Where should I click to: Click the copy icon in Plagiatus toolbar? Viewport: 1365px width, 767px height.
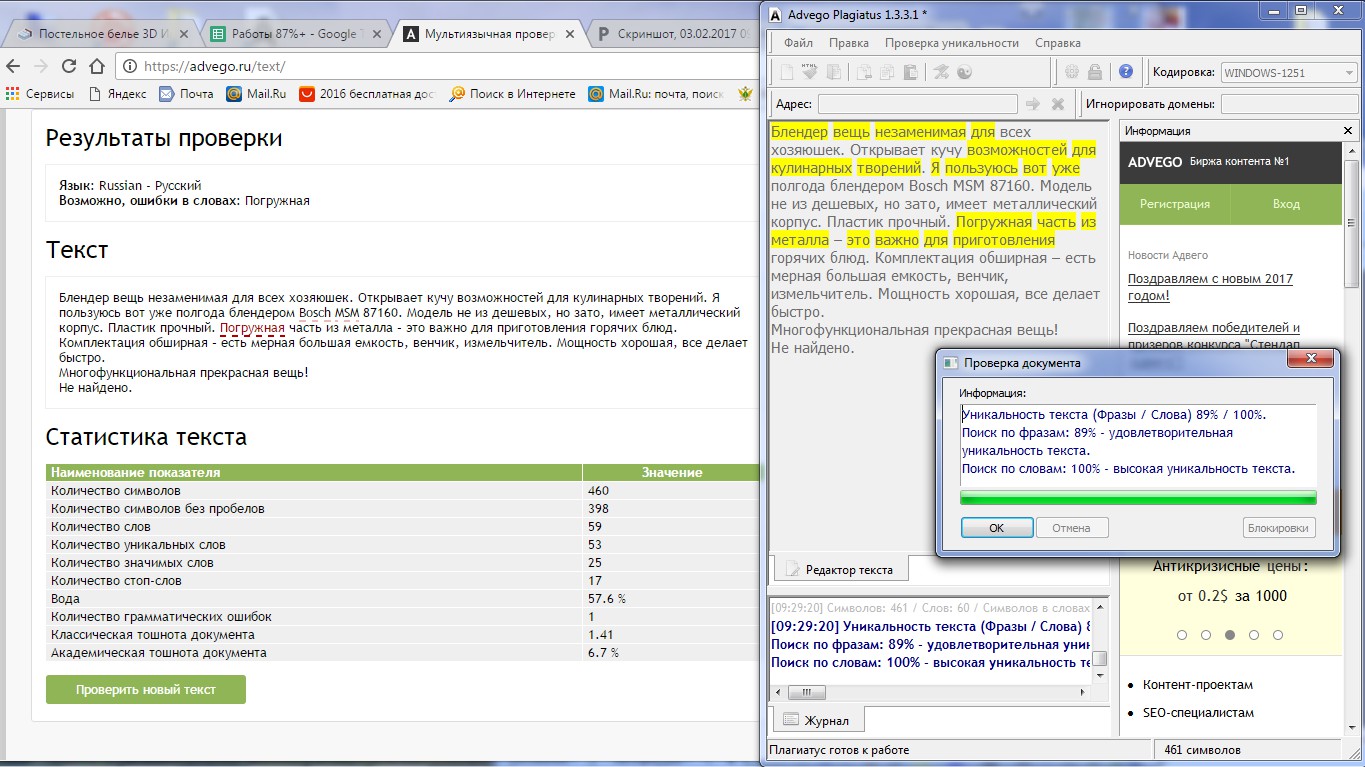pos(887,72)
